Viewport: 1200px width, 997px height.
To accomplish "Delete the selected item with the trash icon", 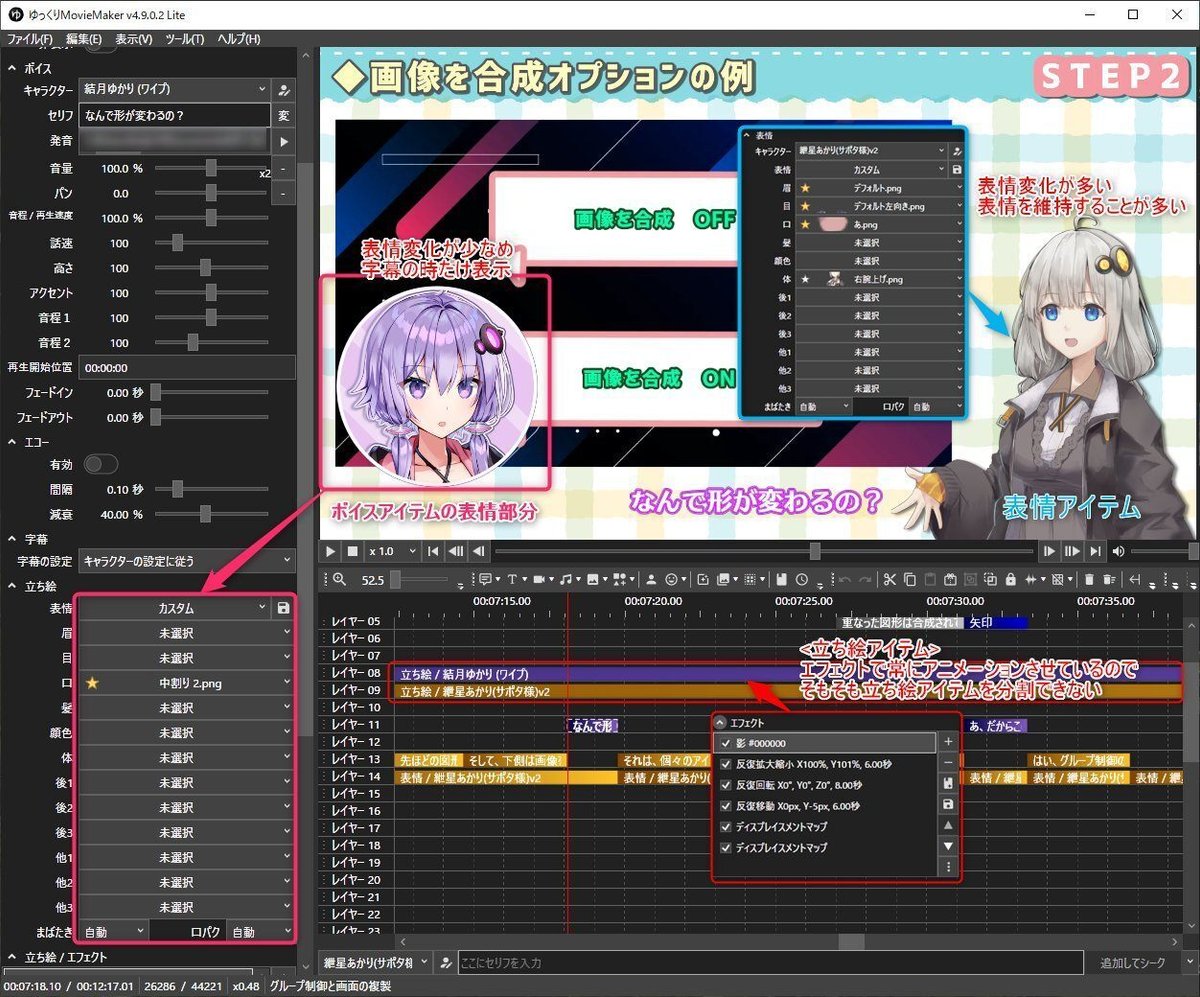I will (x=1089, y=579).
